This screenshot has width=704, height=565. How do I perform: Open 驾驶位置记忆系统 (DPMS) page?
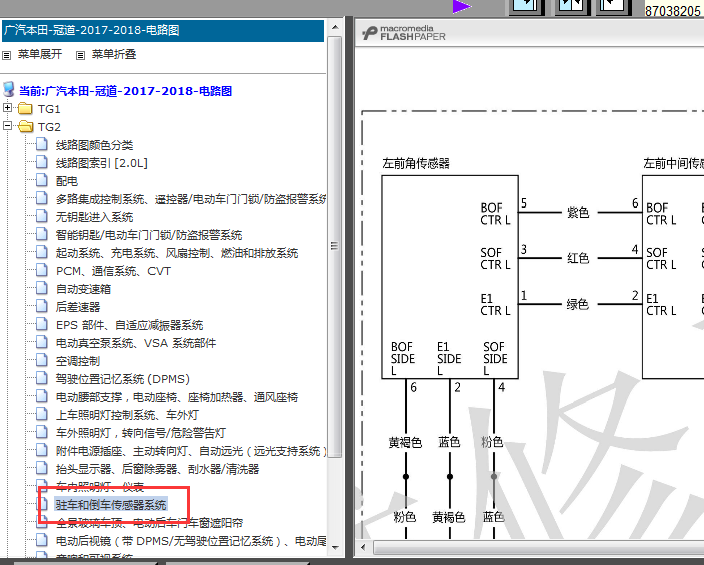coord(123,379)
